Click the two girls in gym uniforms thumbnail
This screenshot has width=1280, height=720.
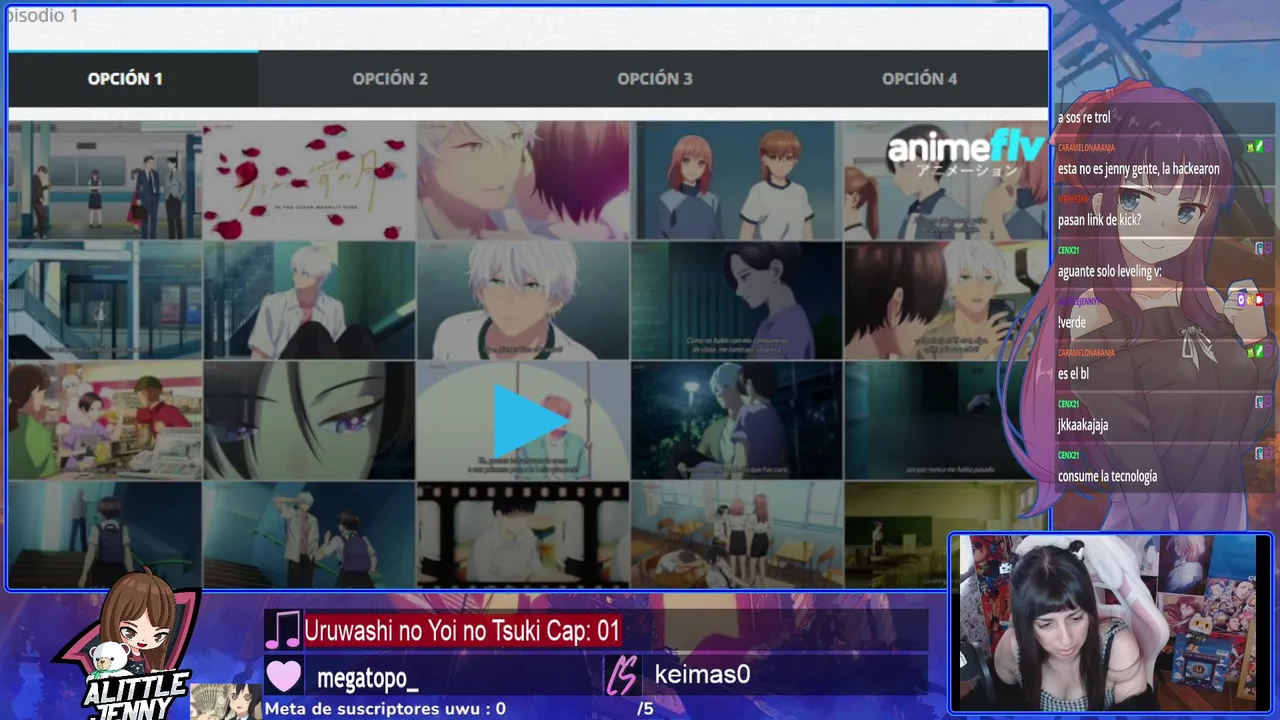[x=737, y=181]
